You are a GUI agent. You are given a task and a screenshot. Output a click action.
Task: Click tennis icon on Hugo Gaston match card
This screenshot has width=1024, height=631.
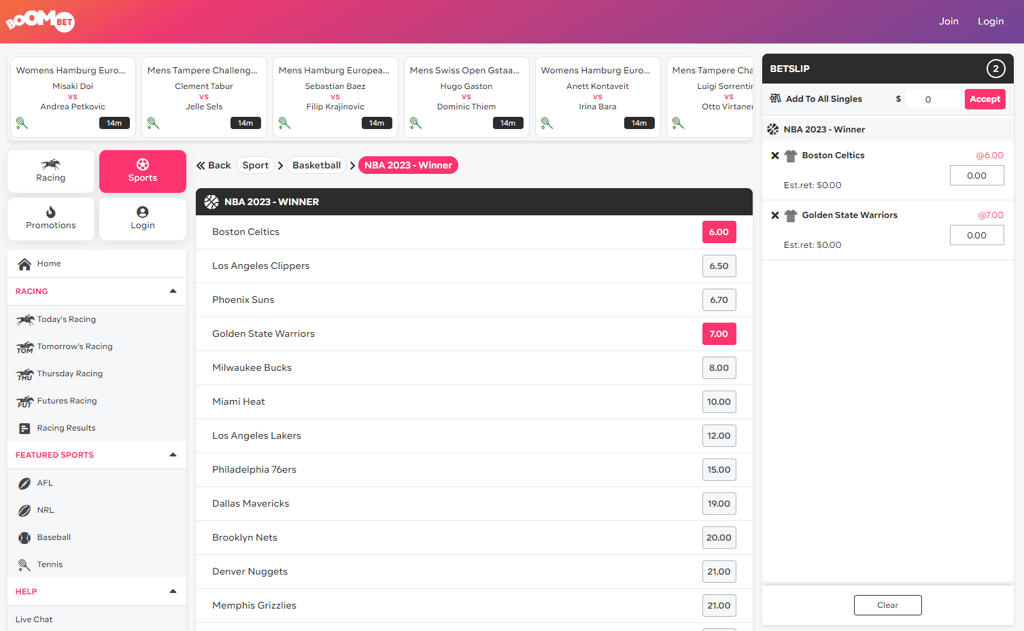415,123
